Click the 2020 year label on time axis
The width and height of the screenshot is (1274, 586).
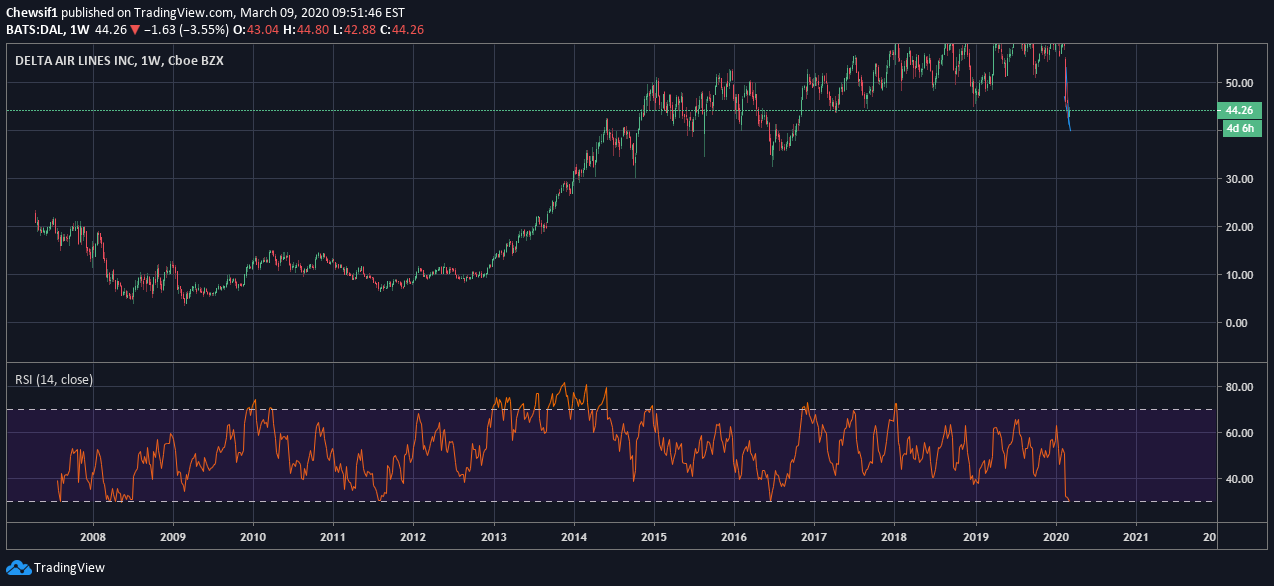tap(1056, 537)
